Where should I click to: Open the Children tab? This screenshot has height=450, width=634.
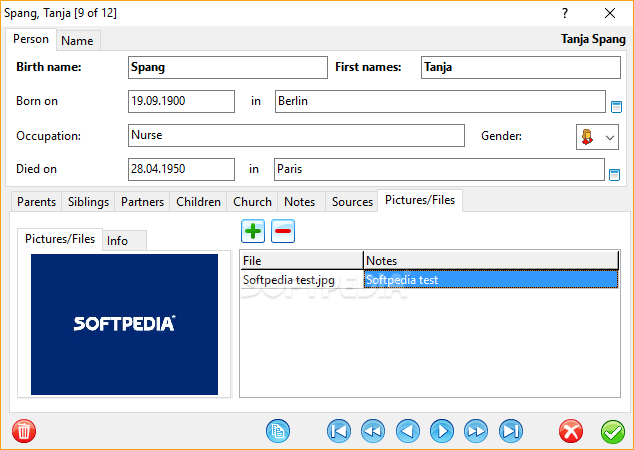tap(198, 201)
